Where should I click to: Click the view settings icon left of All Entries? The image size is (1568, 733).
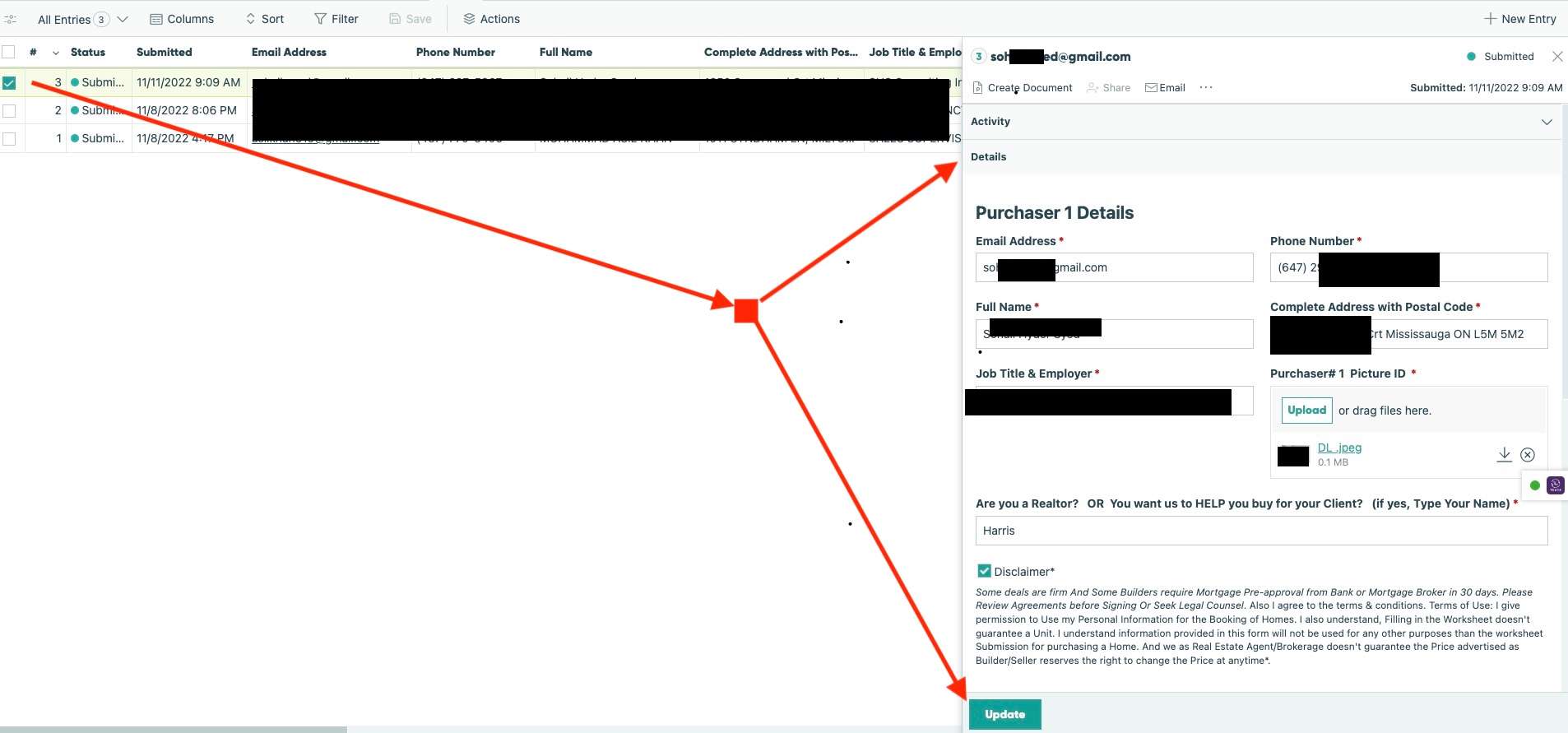(x=11, y=19)
